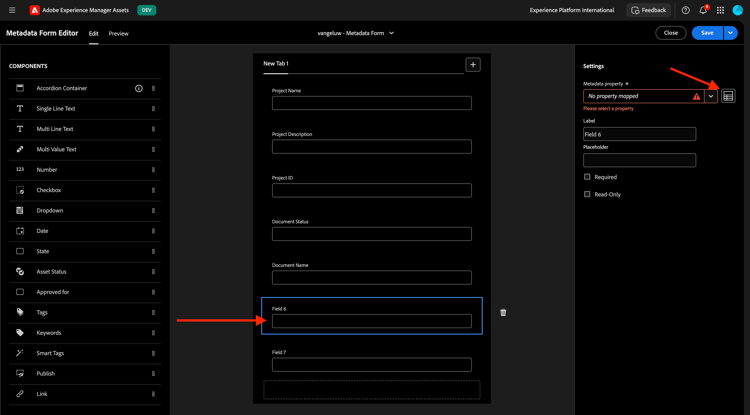Open the vangeluw - Metadata Form dropdown
Viewport: 750px width, 415px height.
tap(356, 33)
